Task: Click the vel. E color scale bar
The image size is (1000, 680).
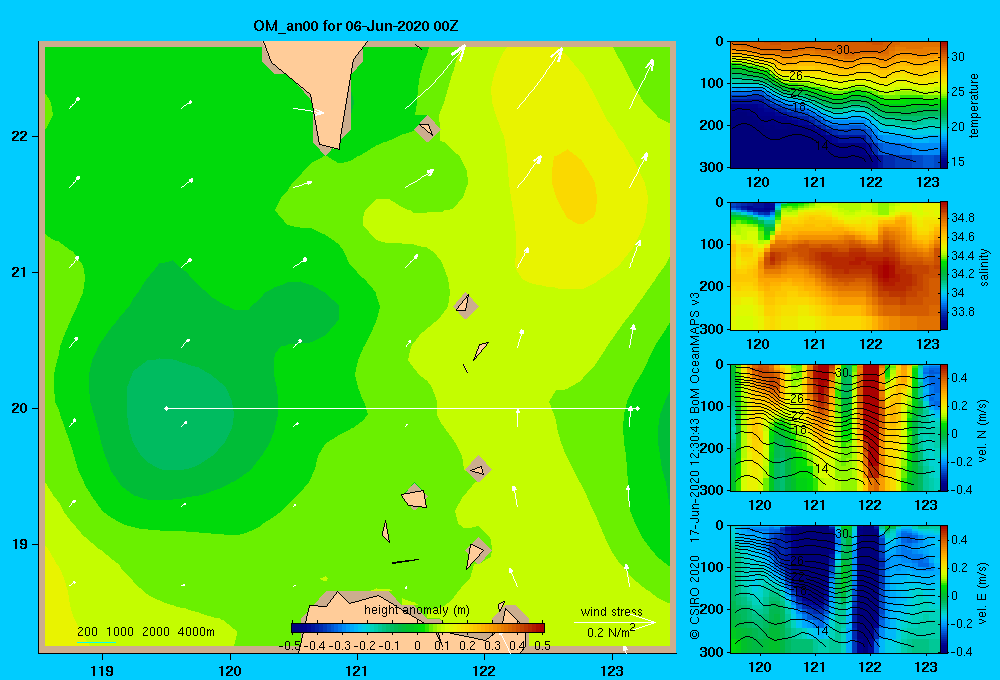Action: click(944, 589)
